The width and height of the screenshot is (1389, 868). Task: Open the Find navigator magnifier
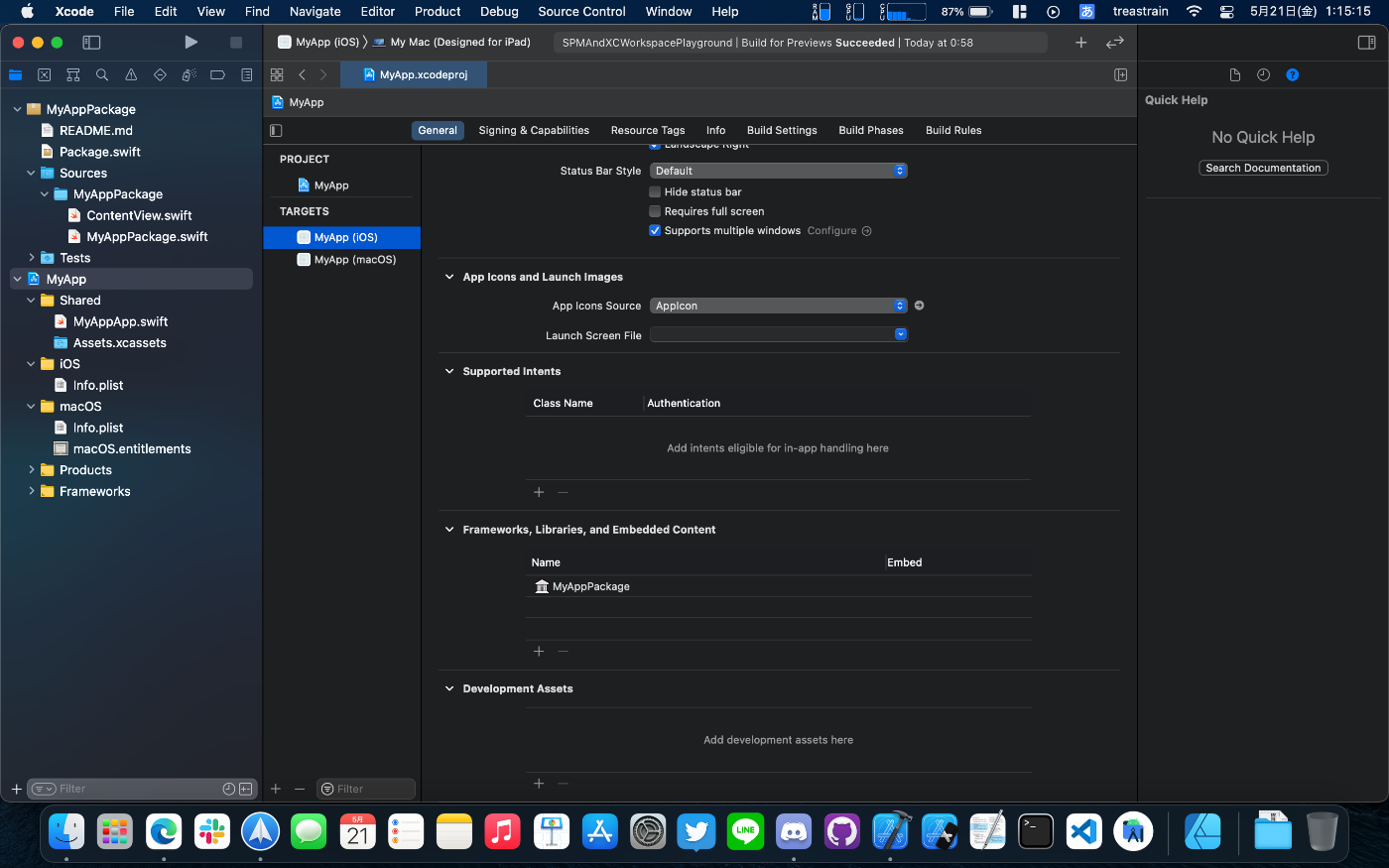pyautogui.click(x=102, y=75)
